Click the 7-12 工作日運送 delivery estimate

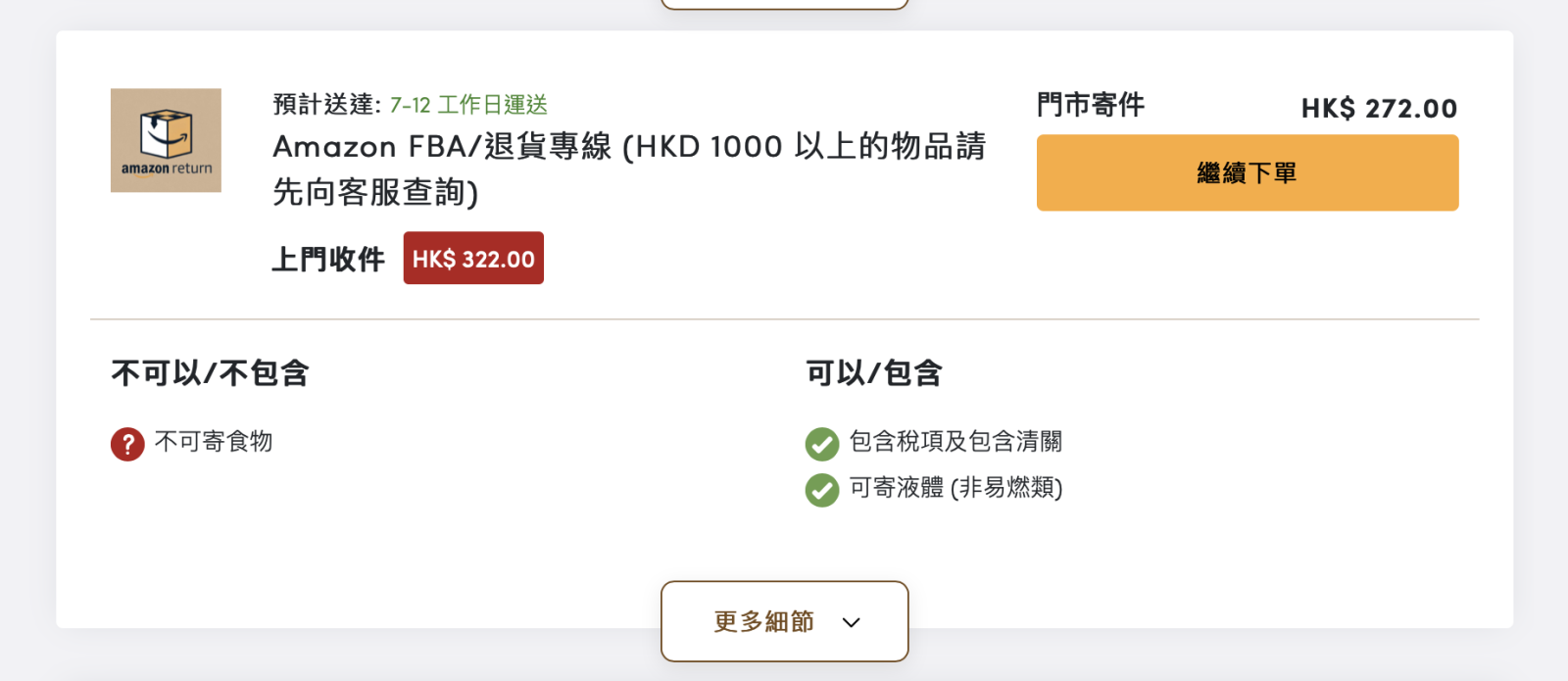pos(468,105)
